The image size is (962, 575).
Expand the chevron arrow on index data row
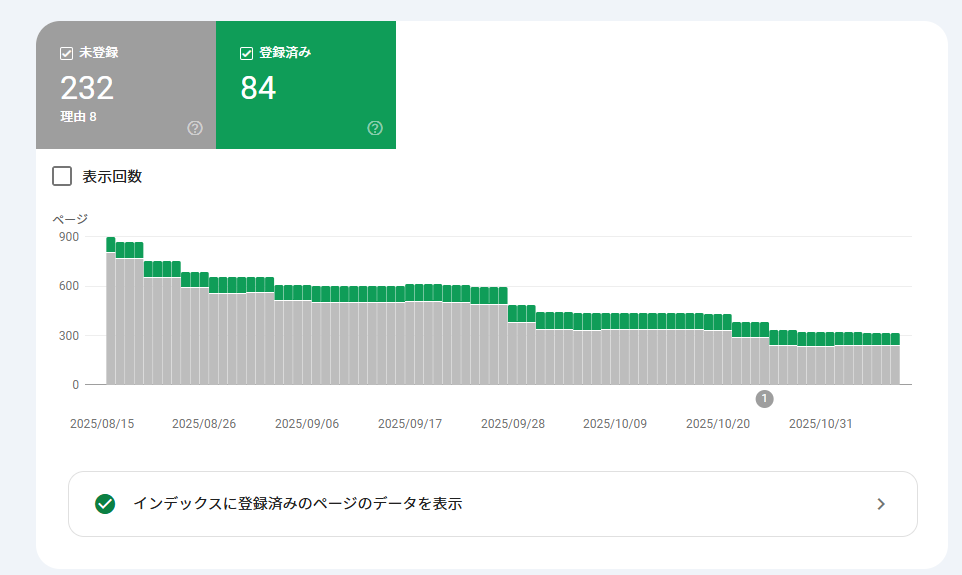[881, 504]
